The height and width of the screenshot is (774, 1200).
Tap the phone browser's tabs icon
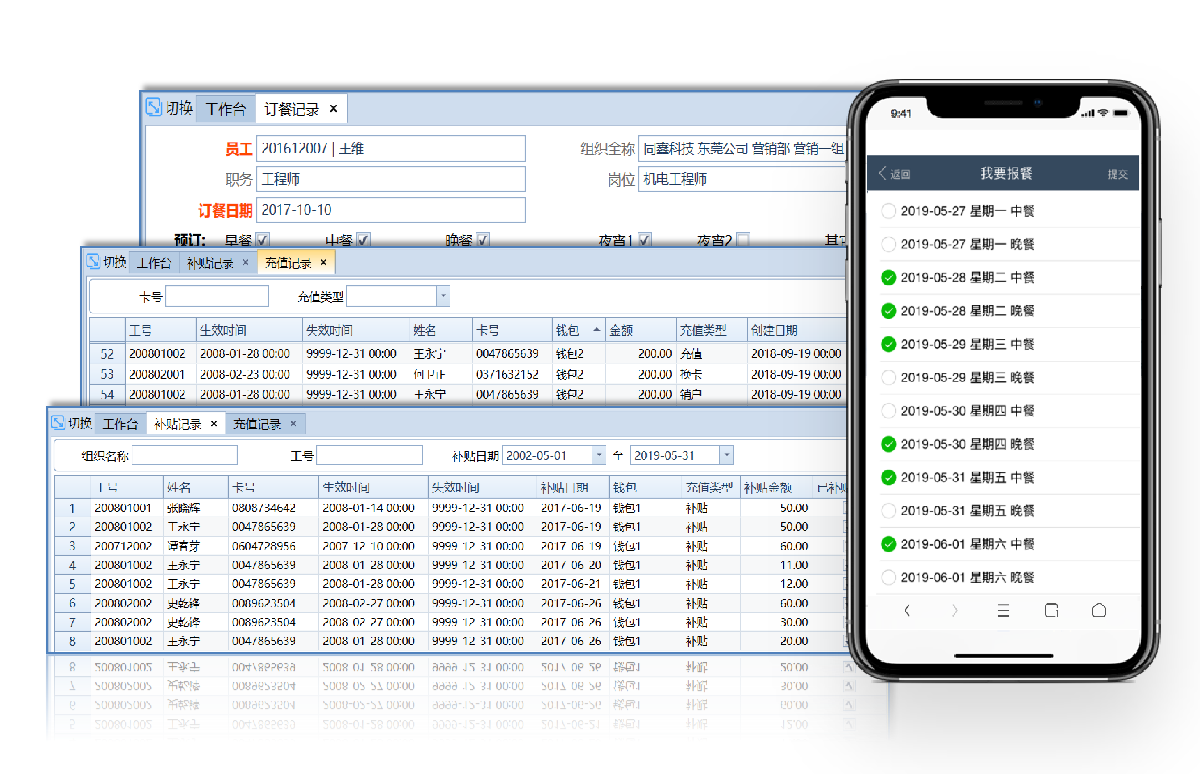click(x=1051, y=611)
